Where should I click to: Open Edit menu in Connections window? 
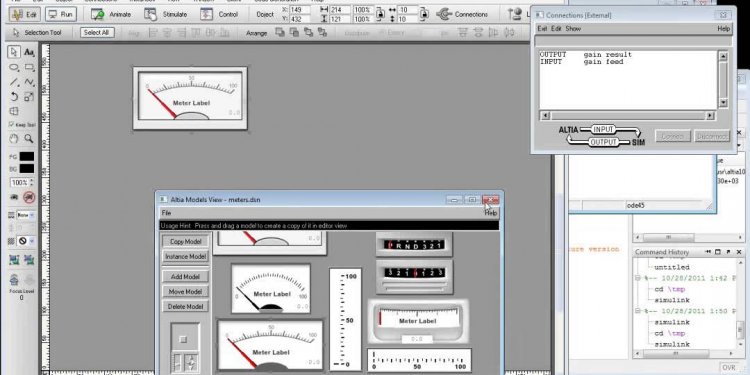[556, 29]
